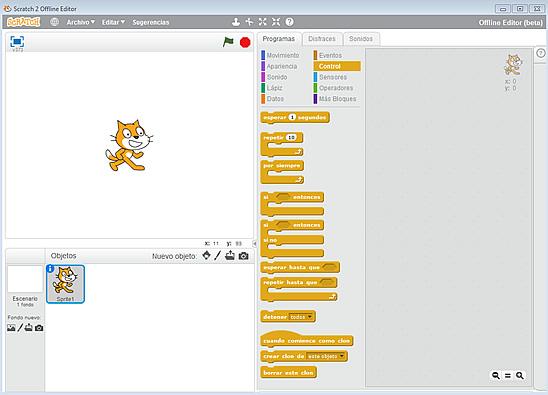Open the language globe icon
Screen dimensions: 548x395
point(54,22)
